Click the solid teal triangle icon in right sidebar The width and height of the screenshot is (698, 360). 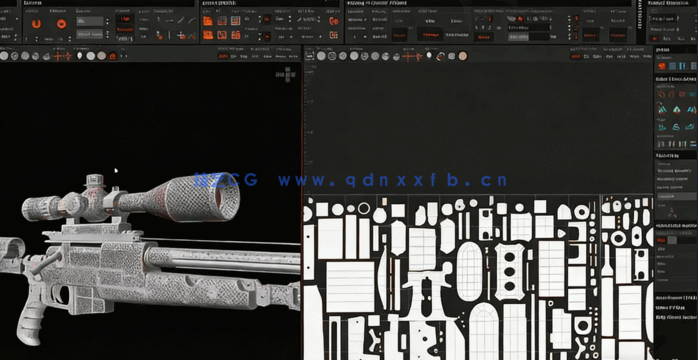click(677, 109)
